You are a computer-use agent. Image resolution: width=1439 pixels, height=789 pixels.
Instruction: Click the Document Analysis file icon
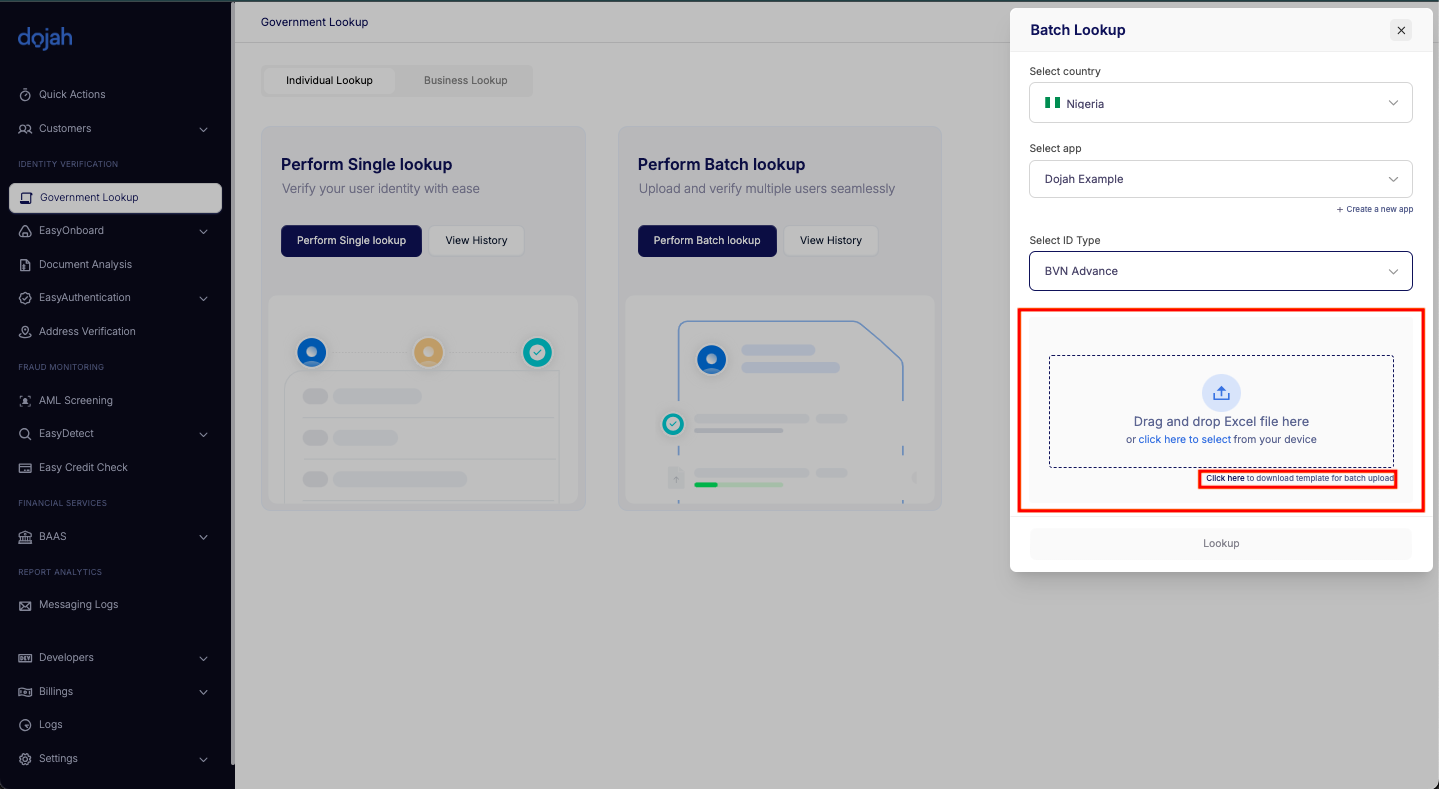pyautogui.click(x=25, y=265)
